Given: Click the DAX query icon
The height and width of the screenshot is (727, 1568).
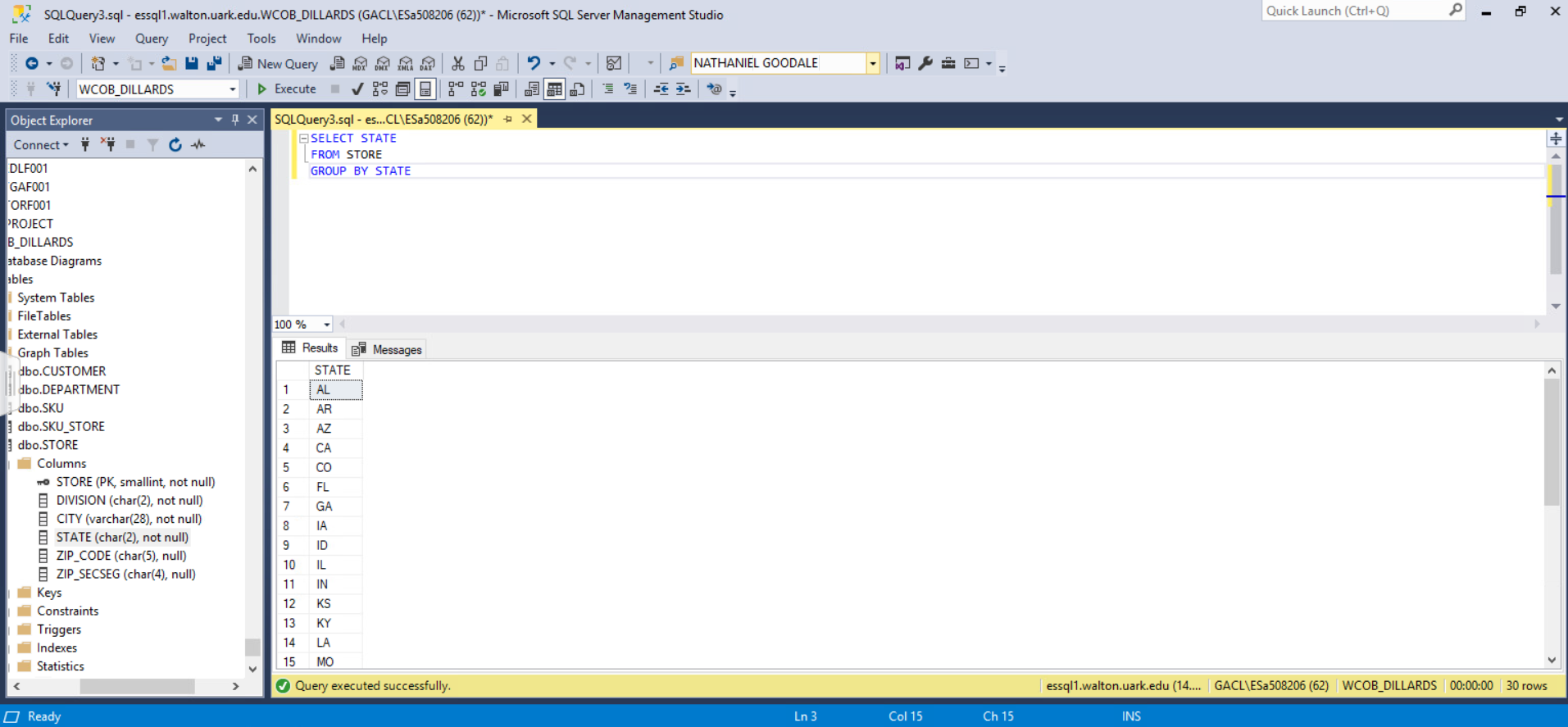Looking at the screenshot, I should [x=428, y=63].
